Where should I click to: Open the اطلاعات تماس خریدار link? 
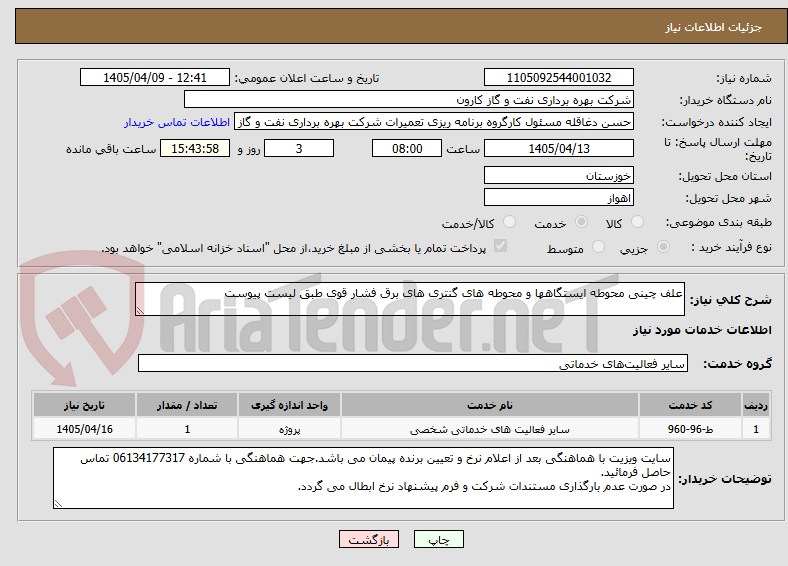coord(177,122)
